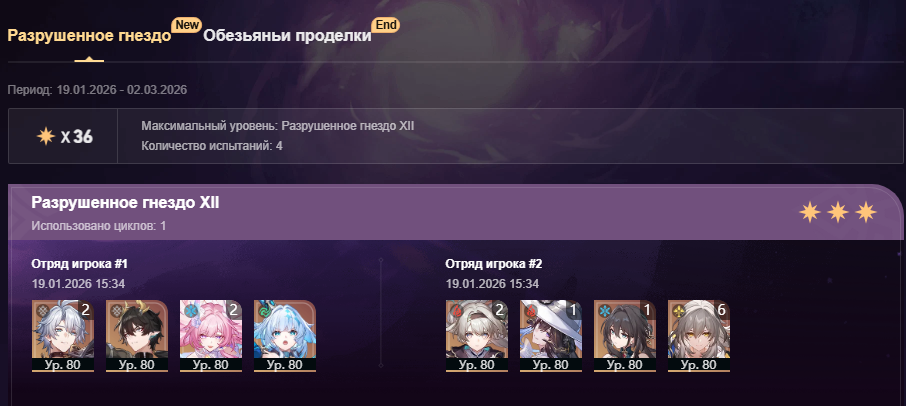Click the Максимальный уровень summary text
The height and width of the screenshot is (406, 906).
277,126
